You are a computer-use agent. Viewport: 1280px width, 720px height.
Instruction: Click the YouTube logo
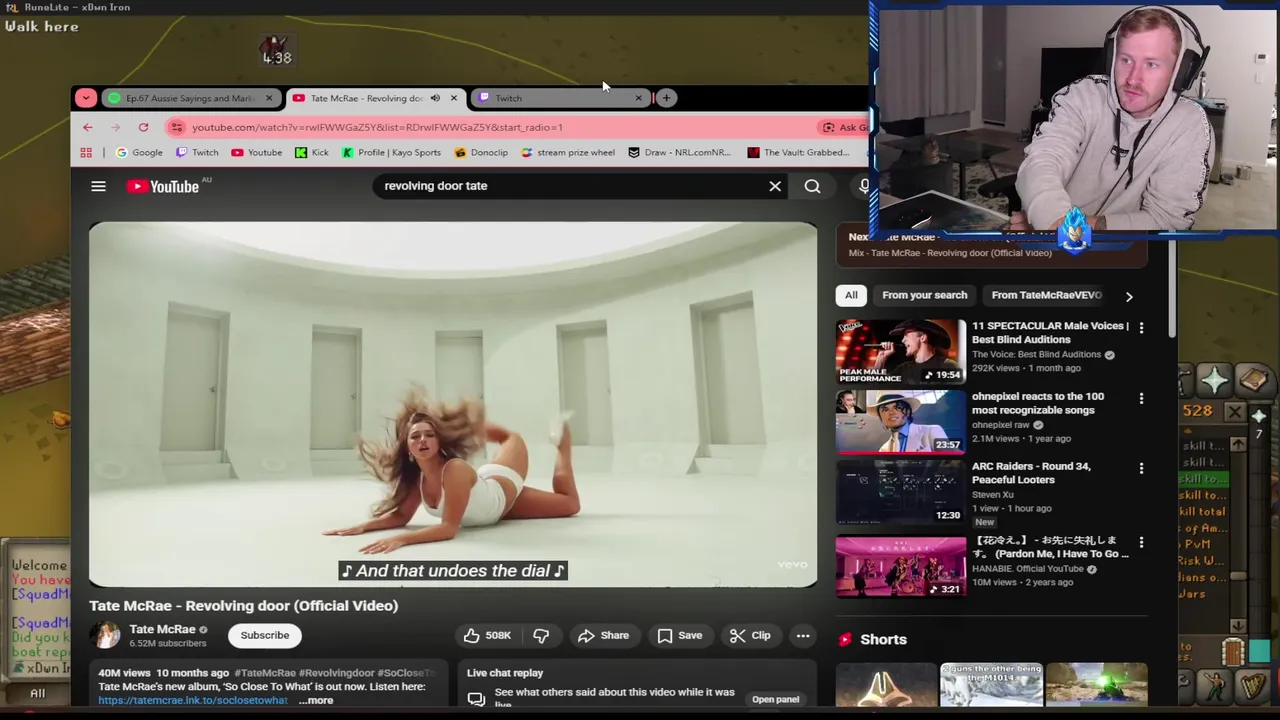coord(163,186)
